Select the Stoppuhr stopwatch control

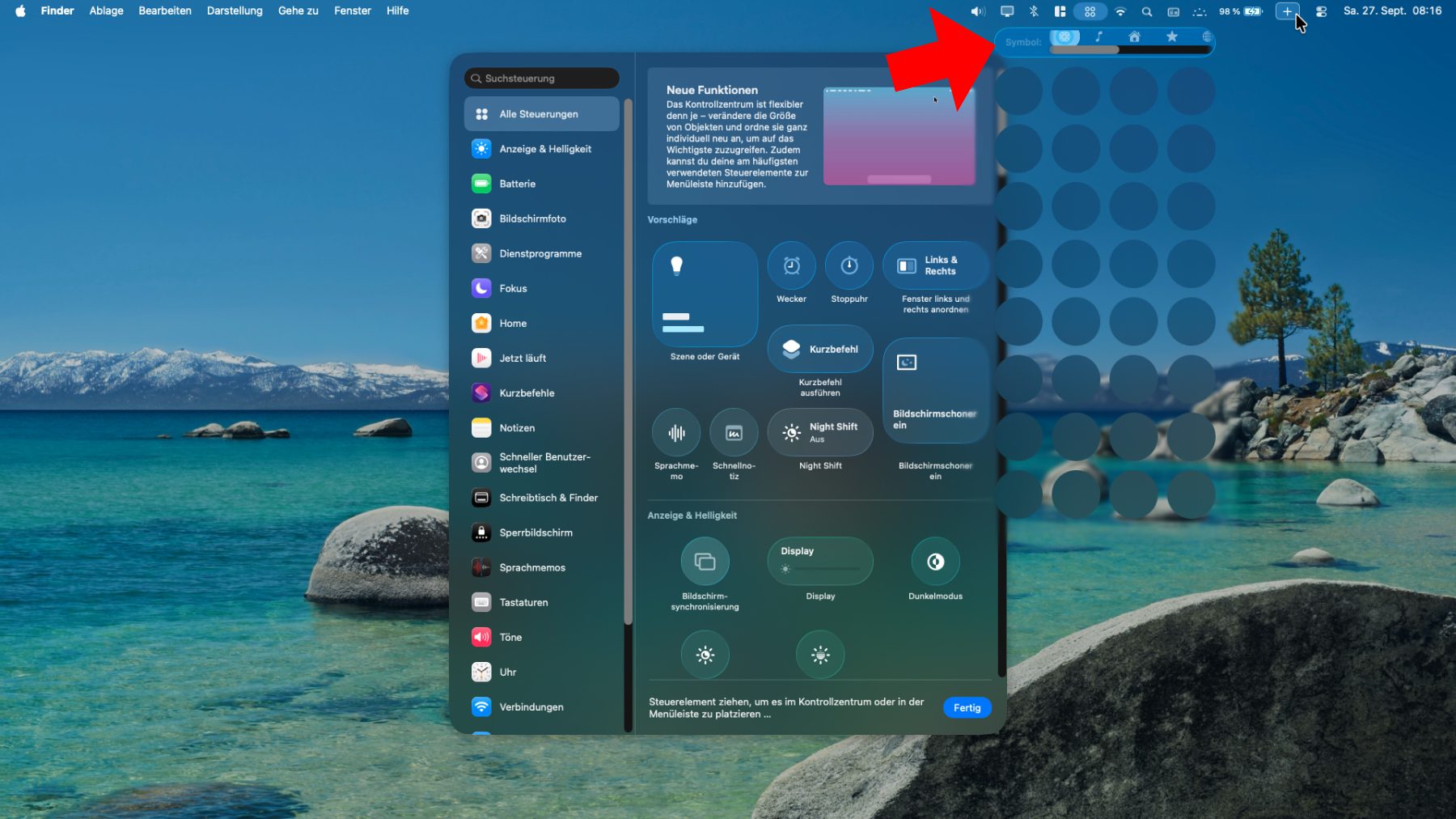849,265
